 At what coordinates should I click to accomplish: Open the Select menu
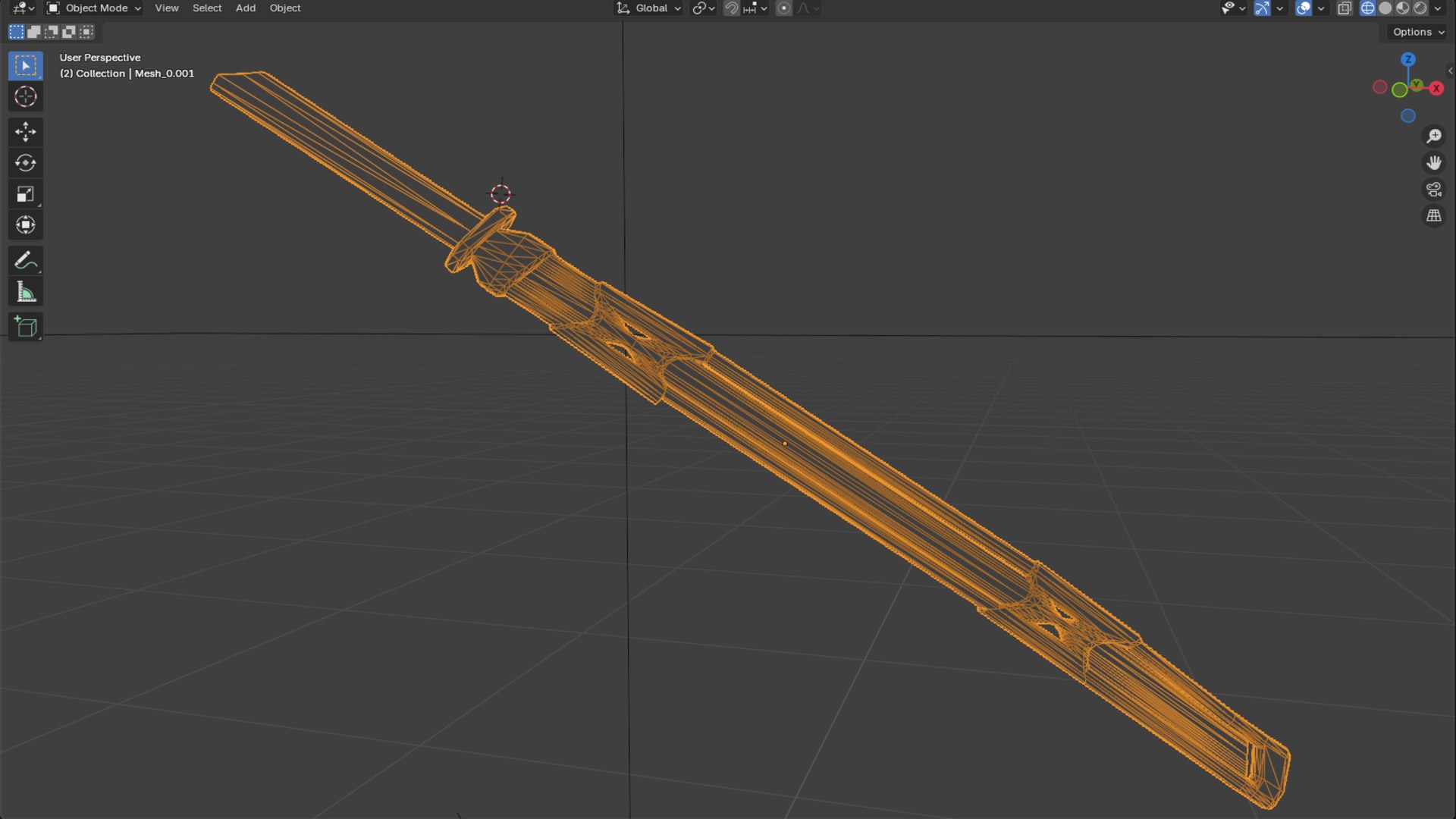(x=207, y=8)
